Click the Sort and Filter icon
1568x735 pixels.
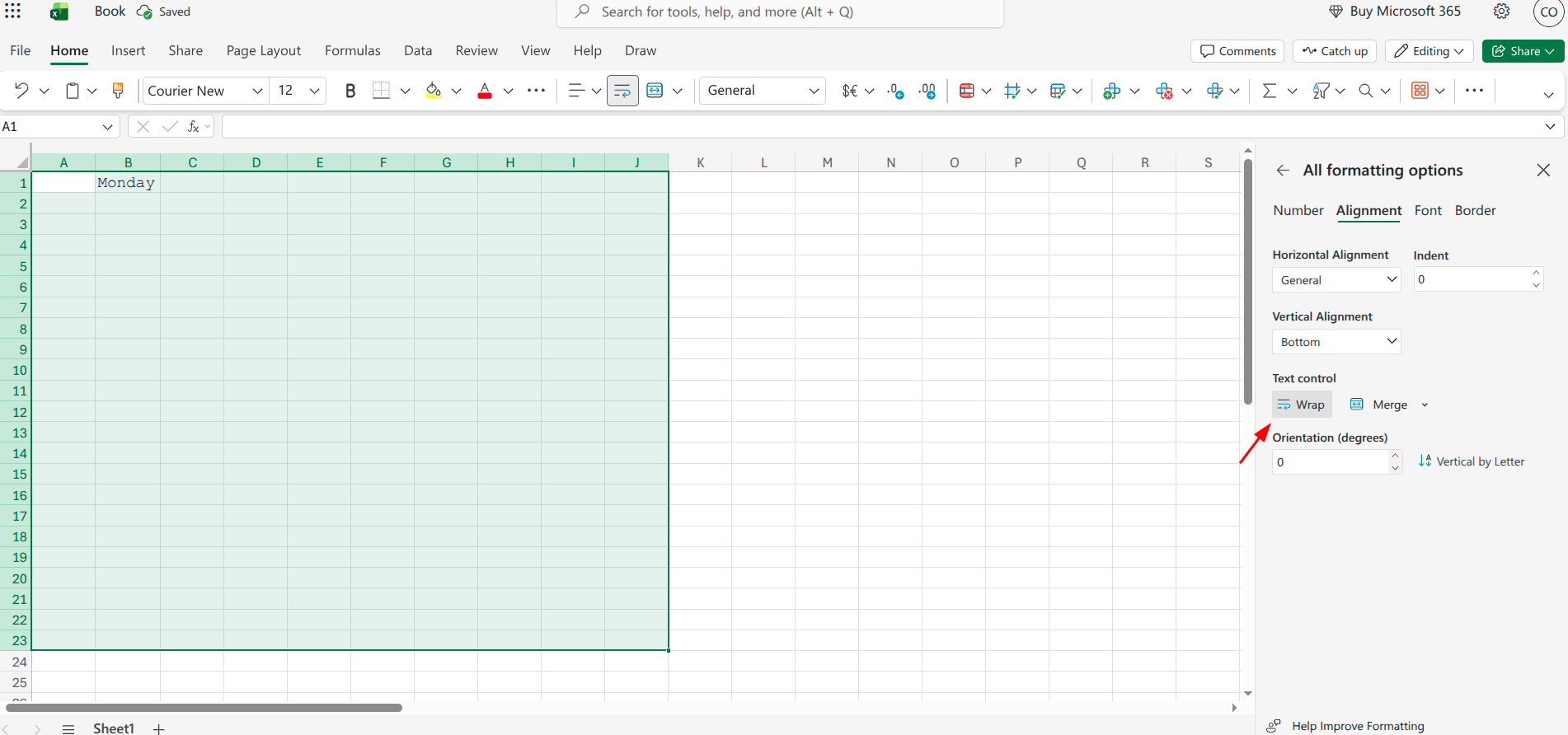(x=1321, y=91)
